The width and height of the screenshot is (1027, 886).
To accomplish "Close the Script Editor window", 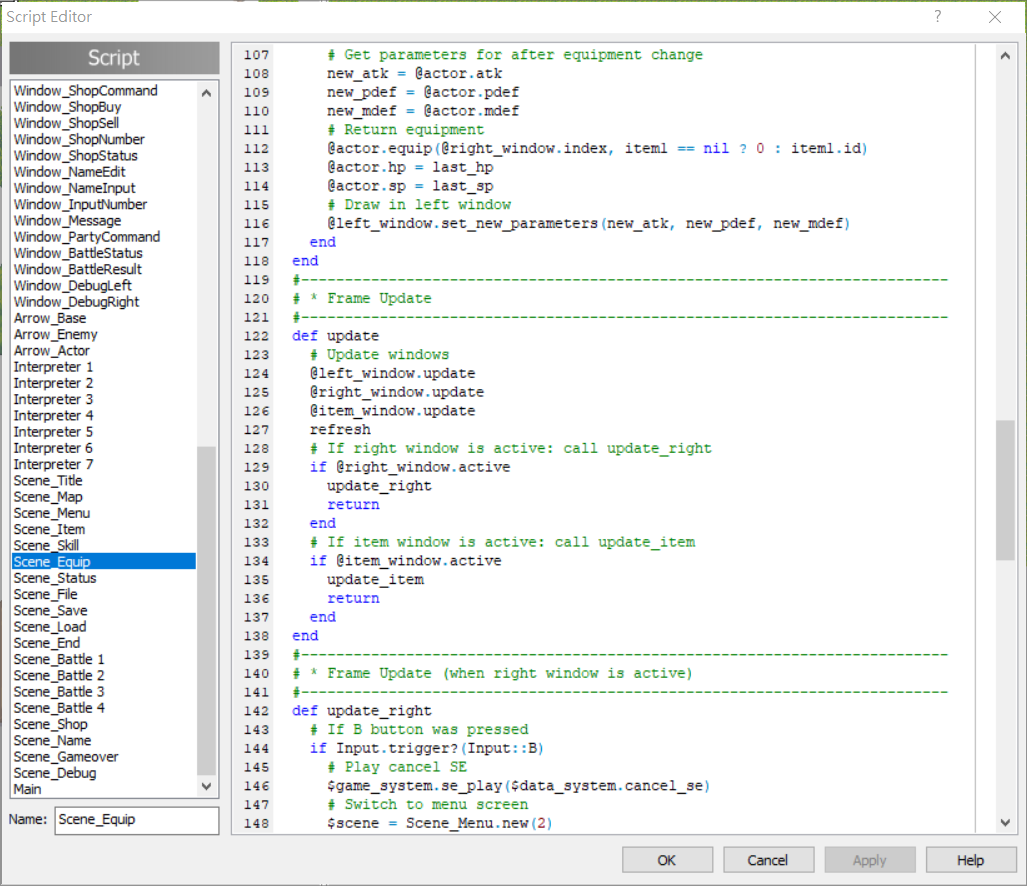I will [994, 17].
